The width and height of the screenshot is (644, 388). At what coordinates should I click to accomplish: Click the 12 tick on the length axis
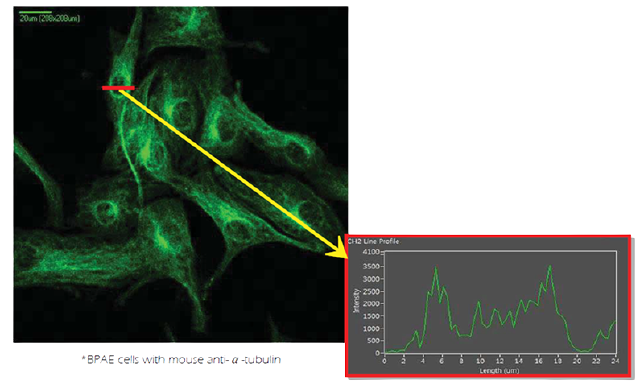point(499,361)
